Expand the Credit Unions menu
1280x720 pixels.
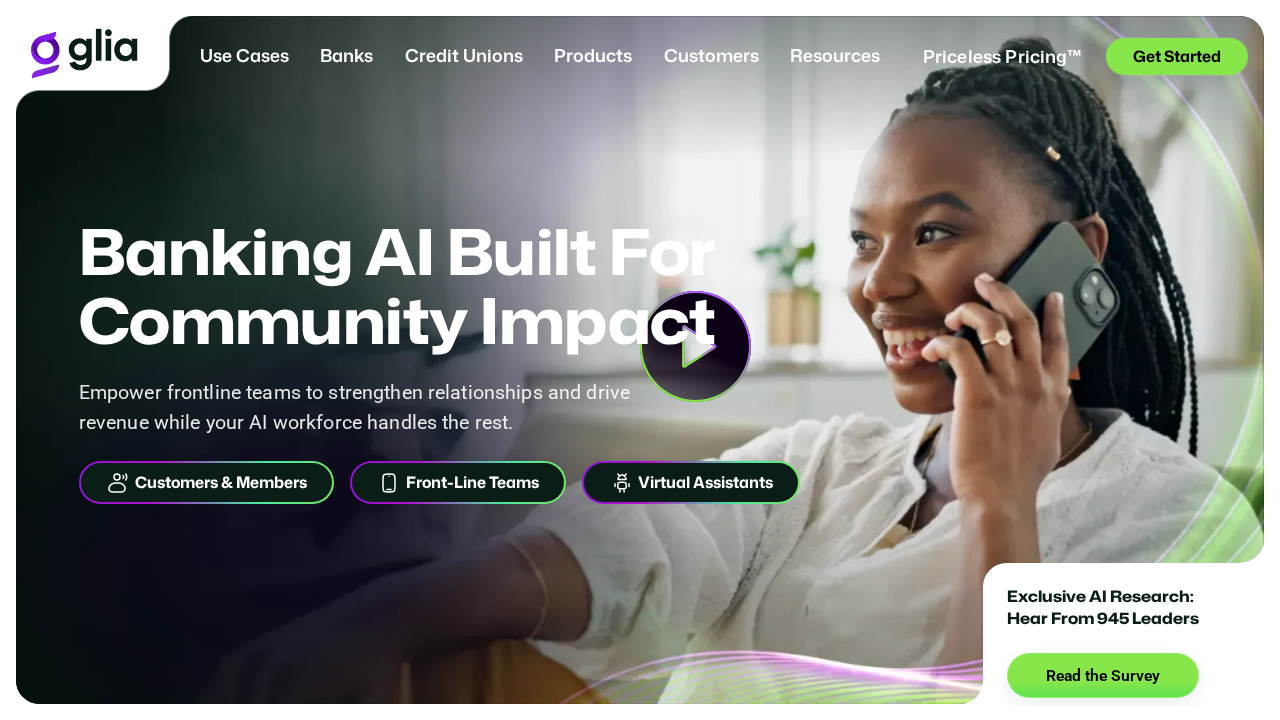click(x=464, y=56)
